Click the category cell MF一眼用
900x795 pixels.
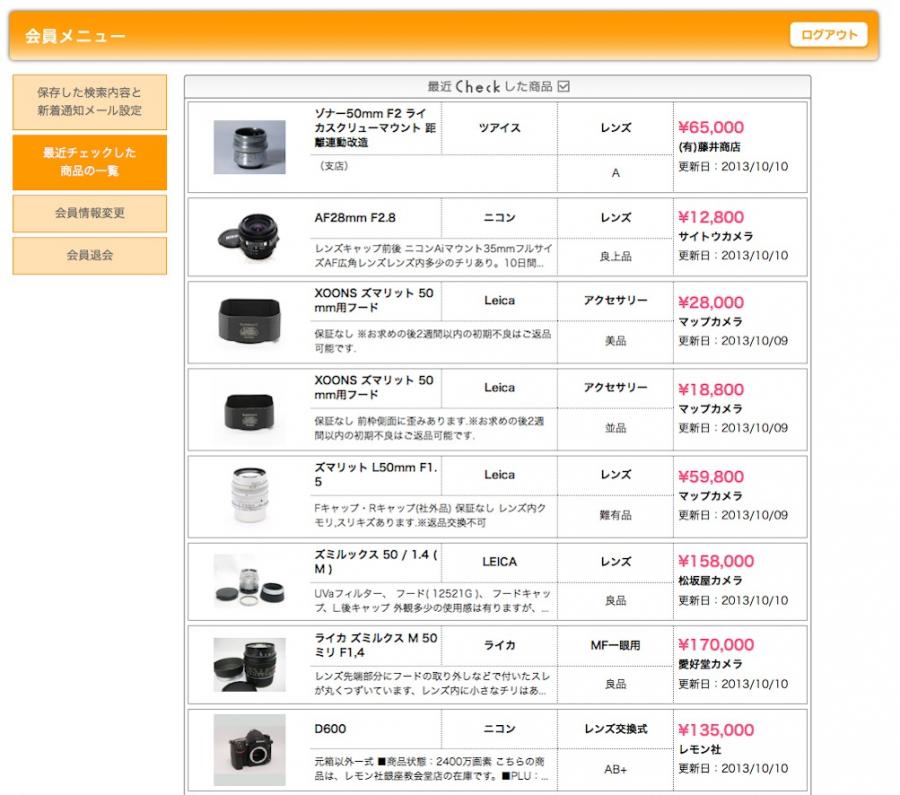pos(615,645)
